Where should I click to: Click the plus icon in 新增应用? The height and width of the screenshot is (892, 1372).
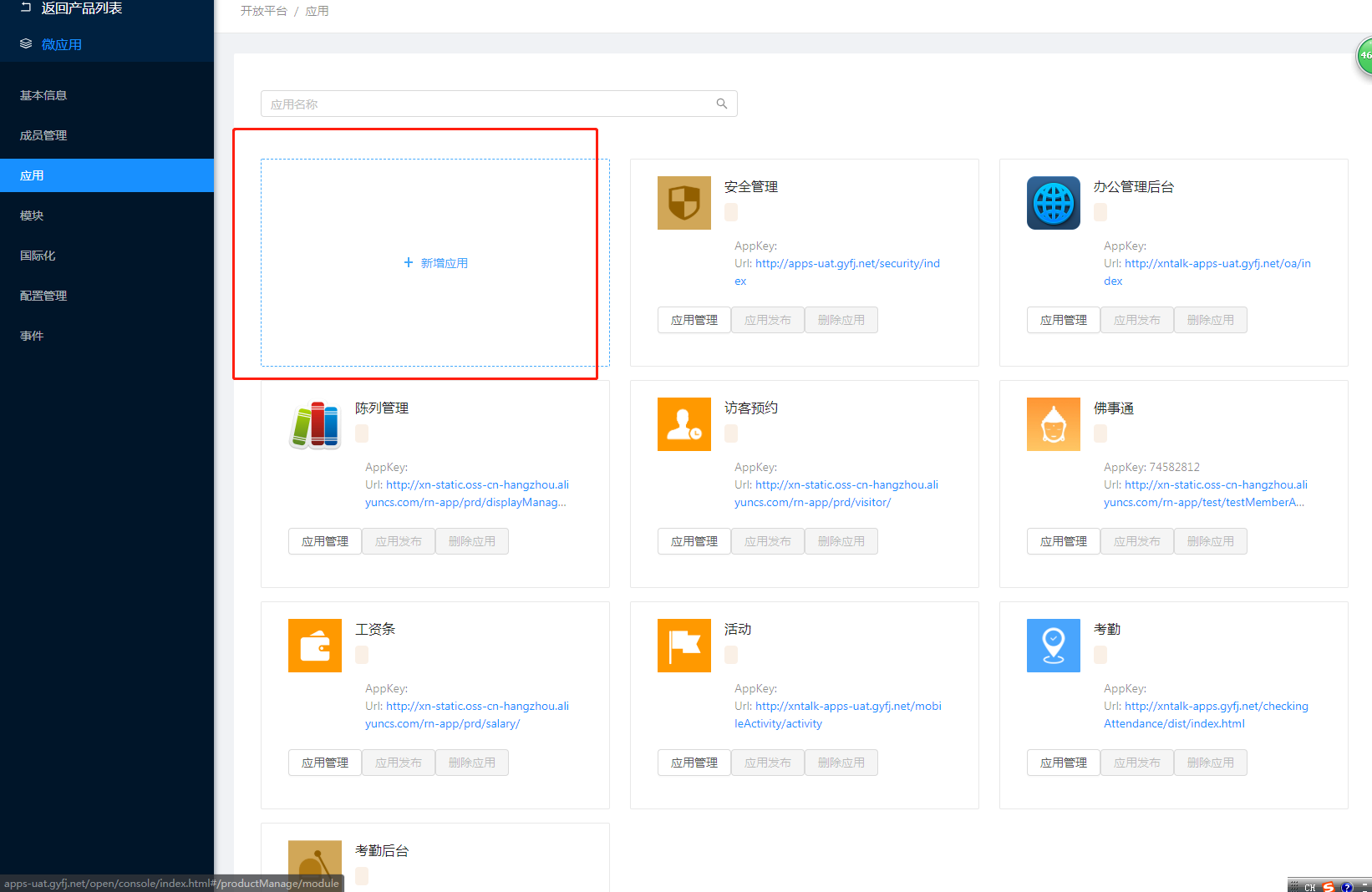tap(409, 262)
